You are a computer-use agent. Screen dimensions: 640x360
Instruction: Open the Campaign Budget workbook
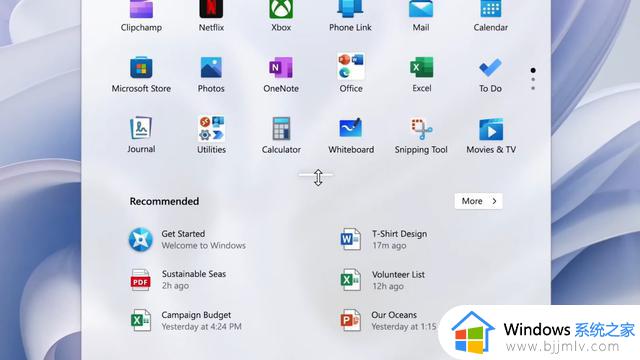click(186, 320)
